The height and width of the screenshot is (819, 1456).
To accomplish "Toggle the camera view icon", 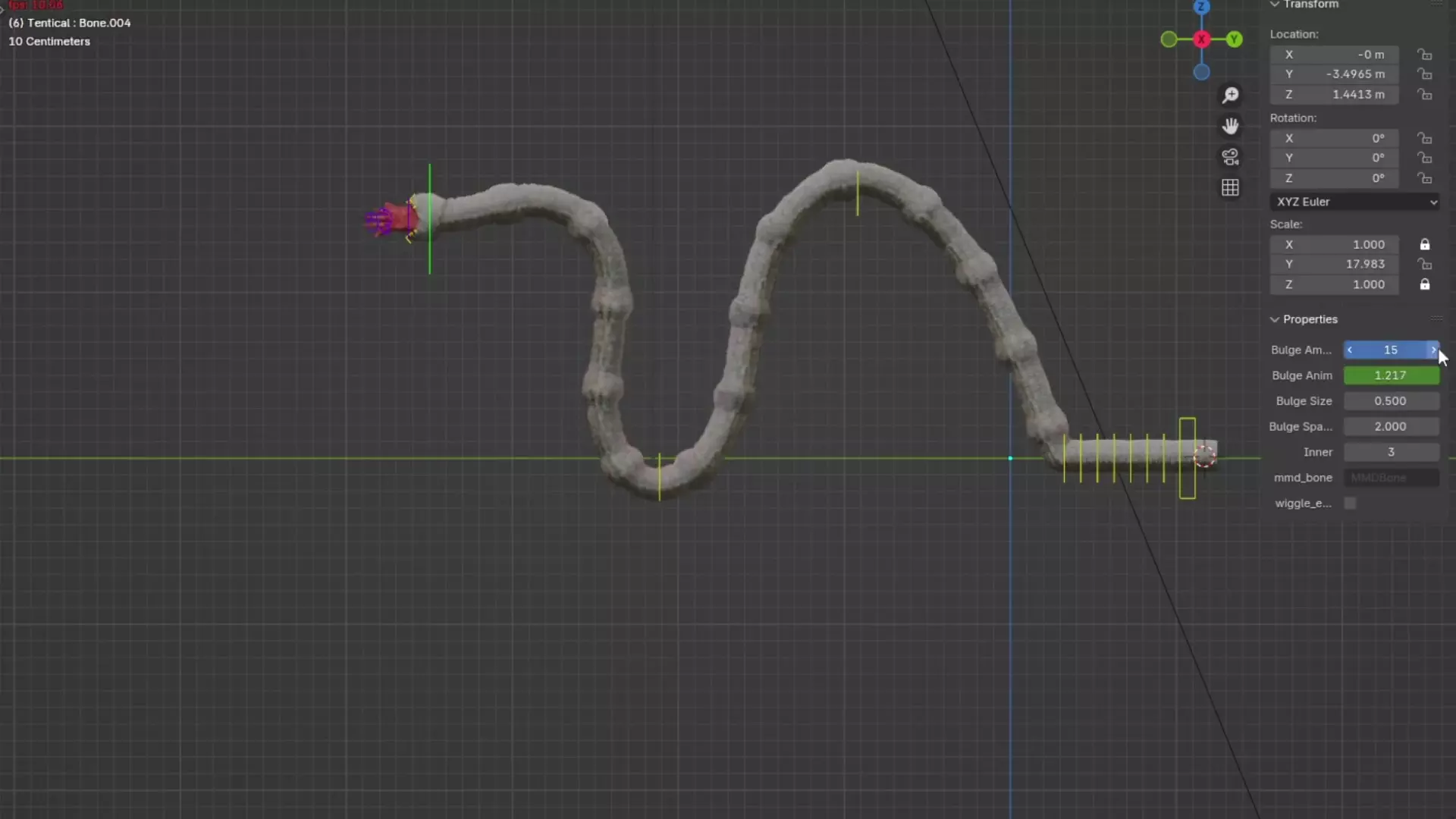I will pos(1230,157).
